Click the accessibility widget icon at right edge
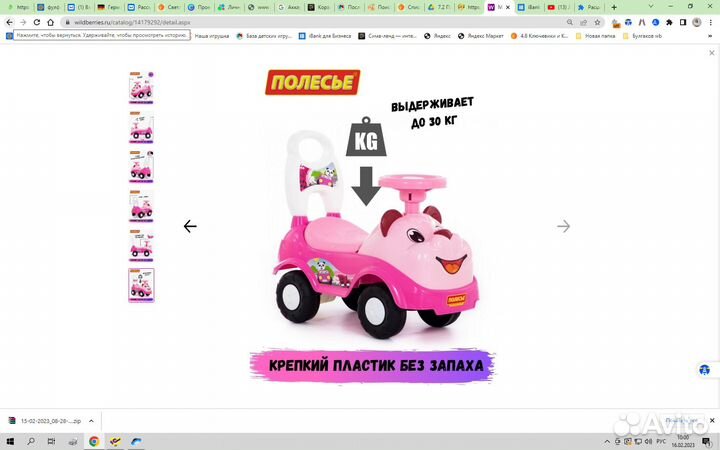Image resolution: width=720 pixels, height=450 pixels. click(x=705, y=370)
